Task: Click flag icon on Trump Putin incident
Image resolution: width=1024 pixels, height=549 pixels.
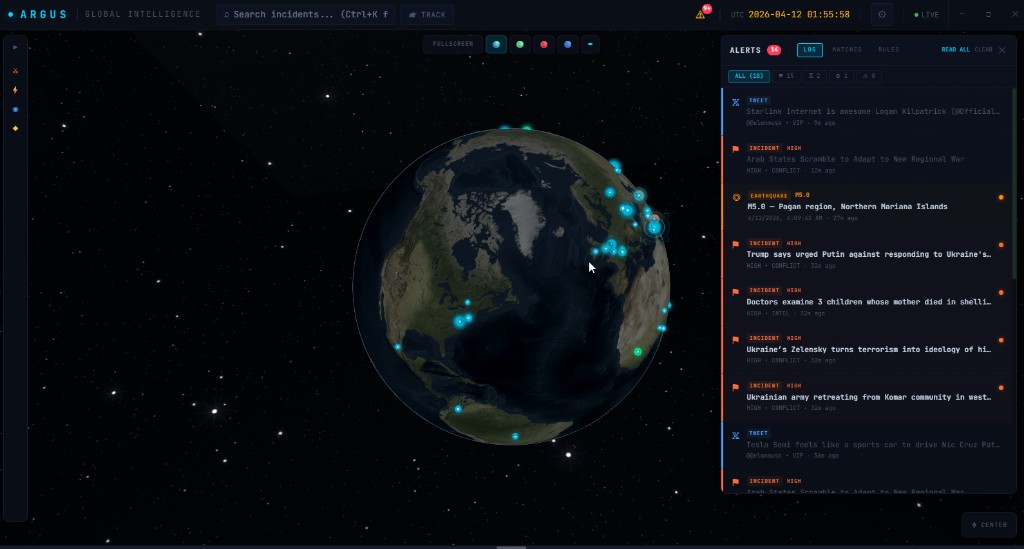Action: click(736, 245)
